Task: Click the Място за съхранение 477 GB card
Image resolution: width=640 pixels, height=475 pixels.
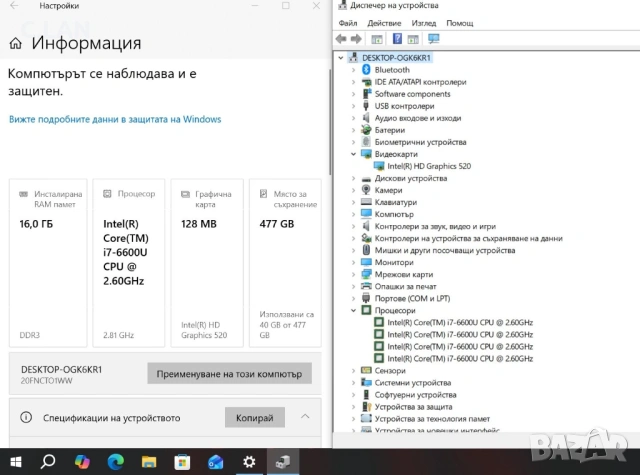Action: click(x=285, y=263)
